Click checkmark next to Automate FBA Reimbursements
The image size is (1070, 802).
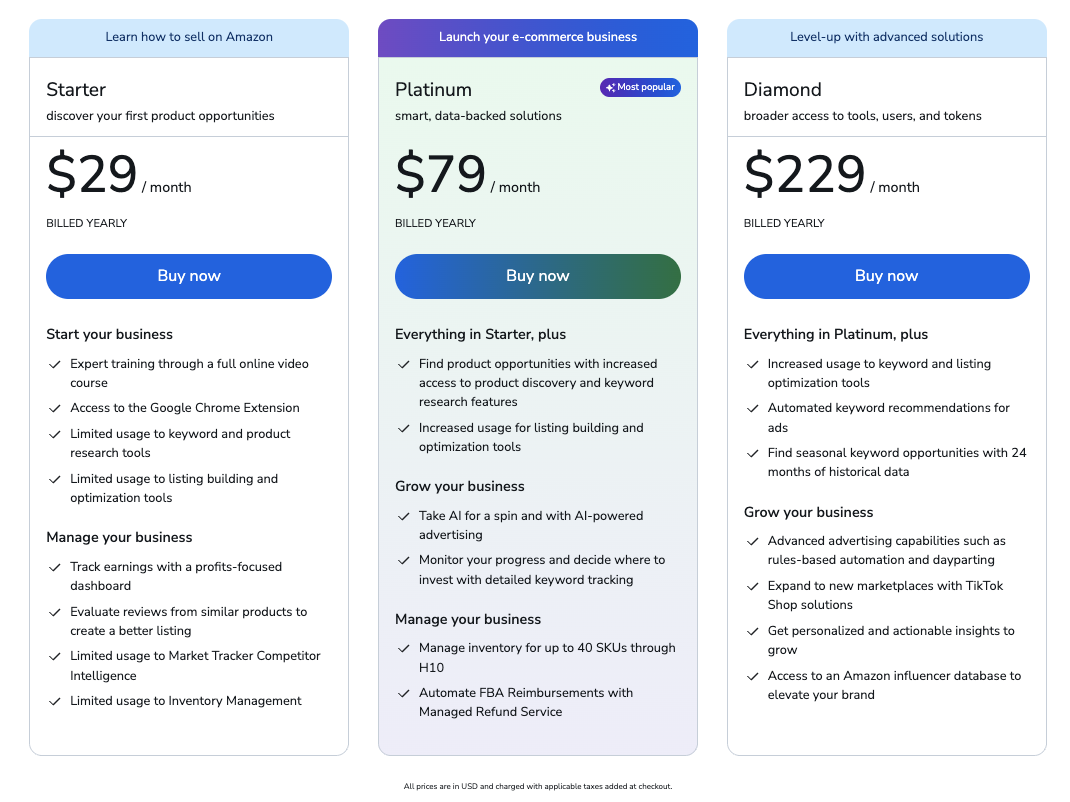[403, 693]
